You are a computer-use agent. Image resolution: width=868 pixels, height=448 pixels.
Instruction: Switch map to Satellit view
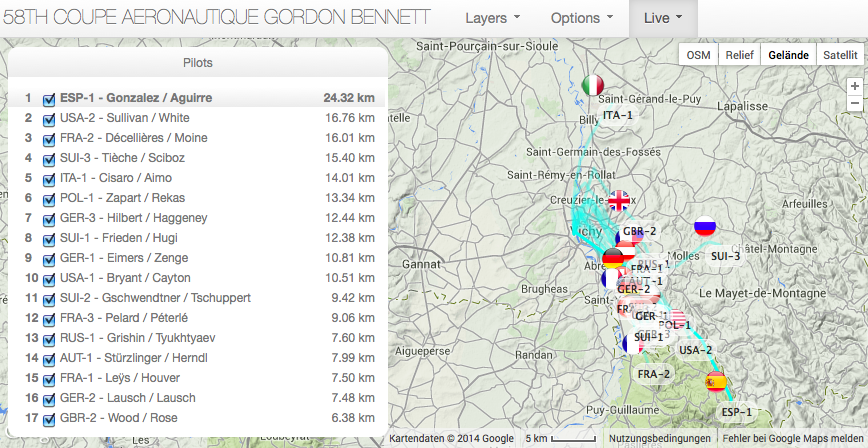point(839,55)
